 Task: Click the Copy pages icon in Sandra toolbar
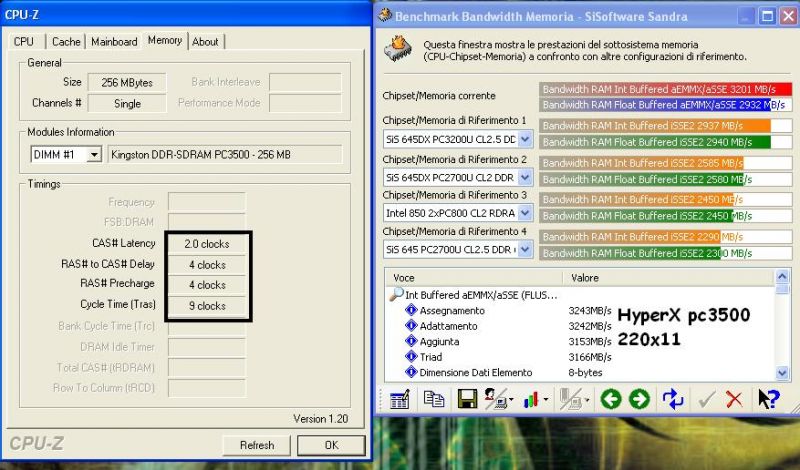click(434, 399)
